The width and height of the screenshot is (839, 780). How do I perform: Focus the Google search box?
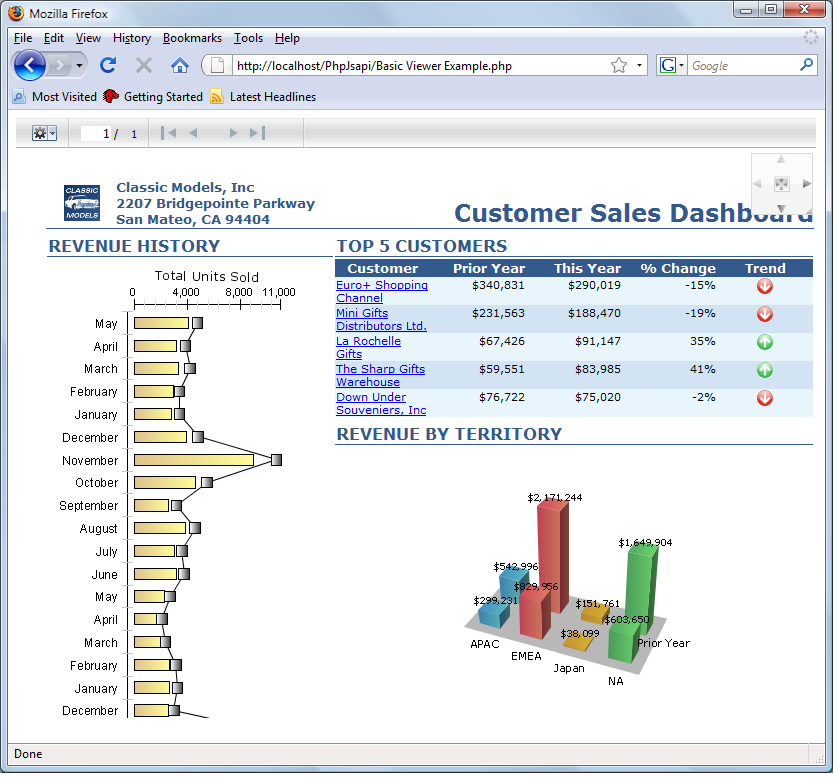(743, 66)
